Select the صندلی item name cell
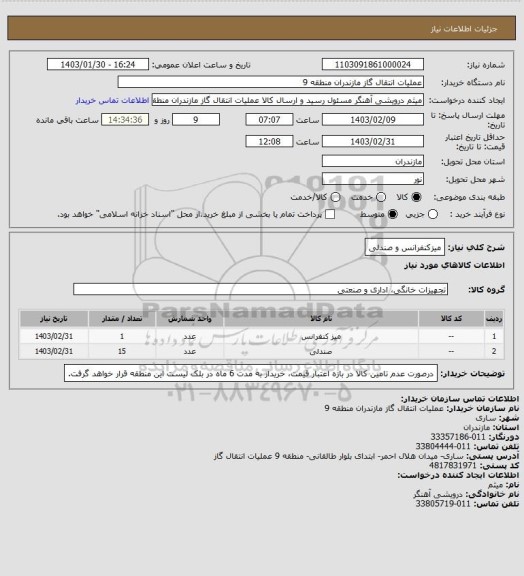Image resolution: width=524 pixels, height=576 pixels. click(320, 351)
